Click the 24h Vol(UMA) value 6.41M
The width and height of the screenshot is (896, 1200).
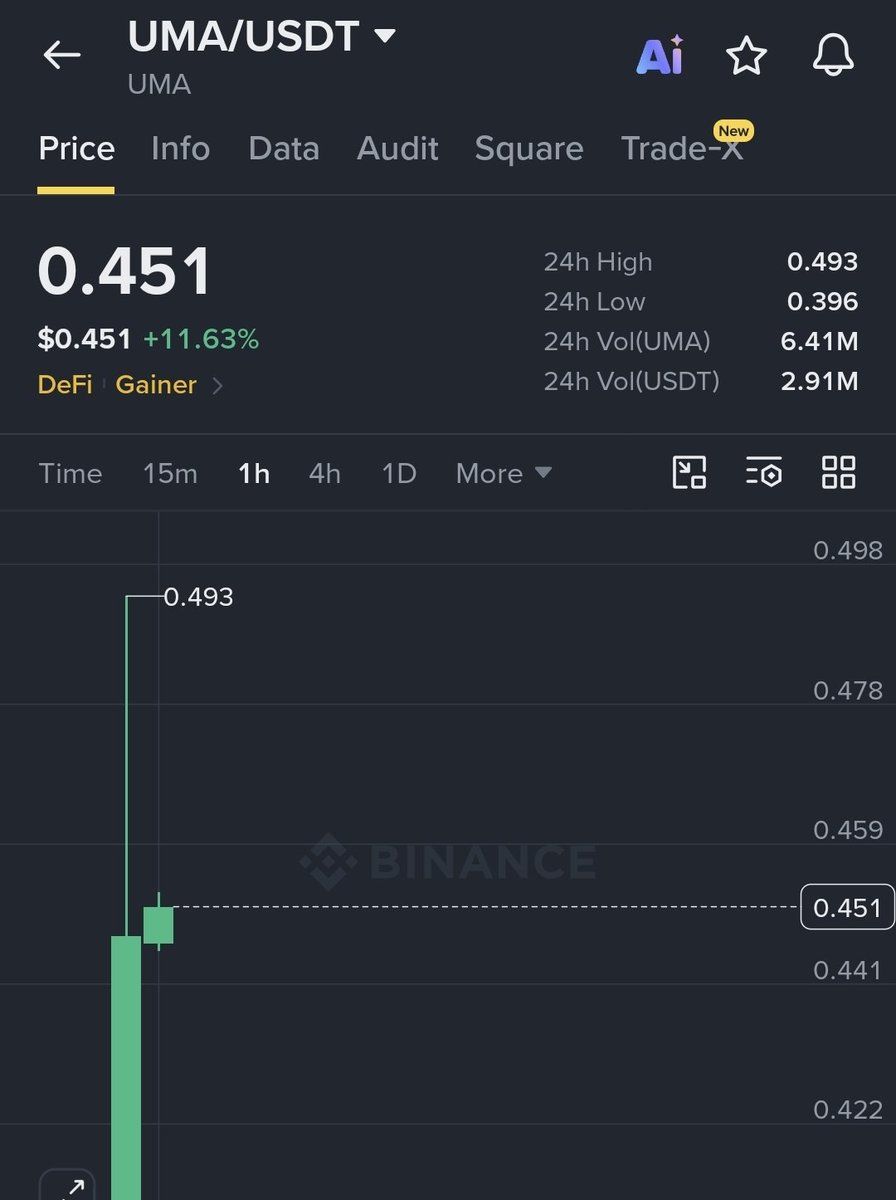pos(819,342)
